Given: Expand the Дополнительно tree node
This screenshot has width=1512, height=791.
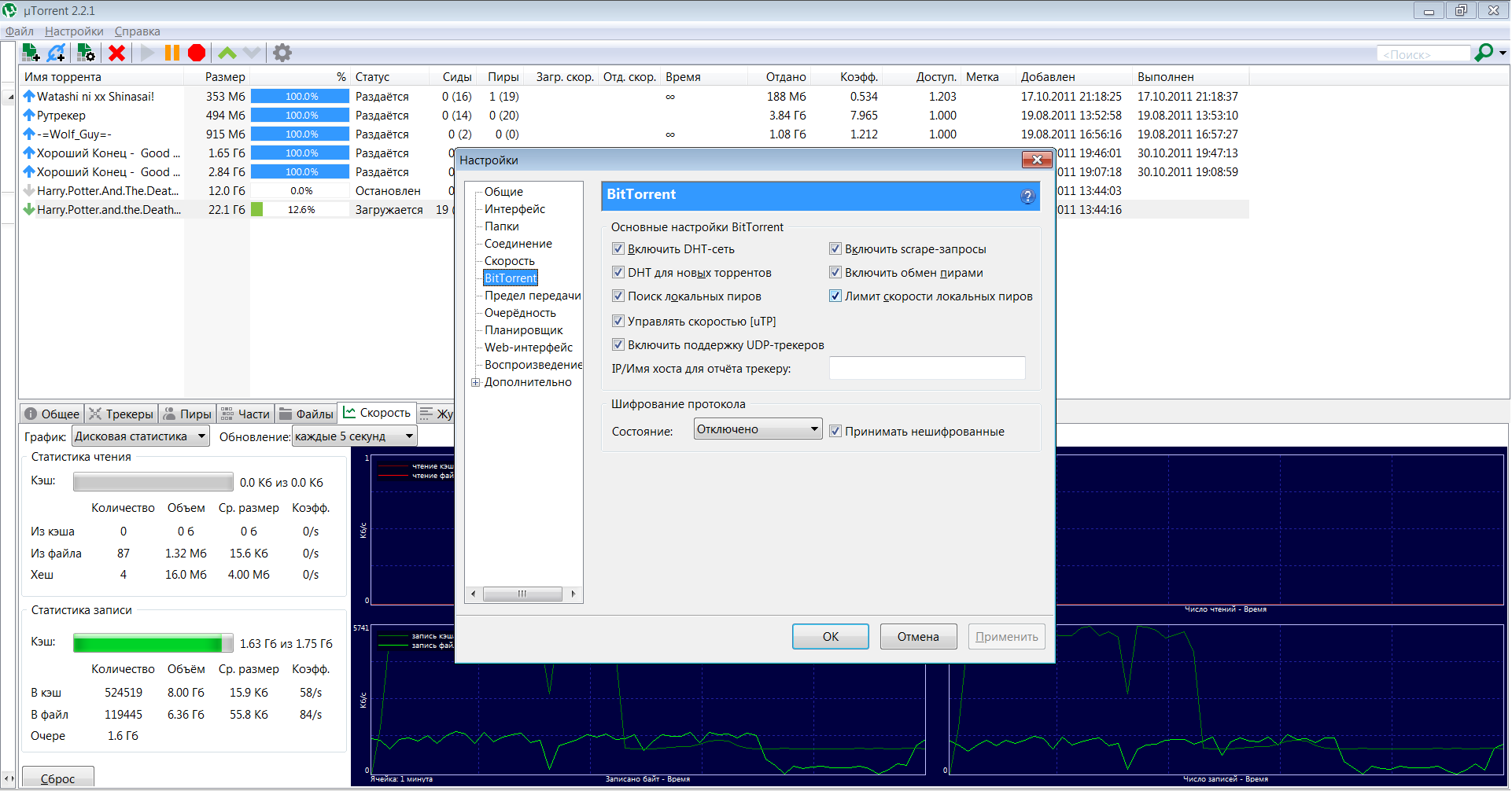Looking at the screenshot, I should 475,382.
